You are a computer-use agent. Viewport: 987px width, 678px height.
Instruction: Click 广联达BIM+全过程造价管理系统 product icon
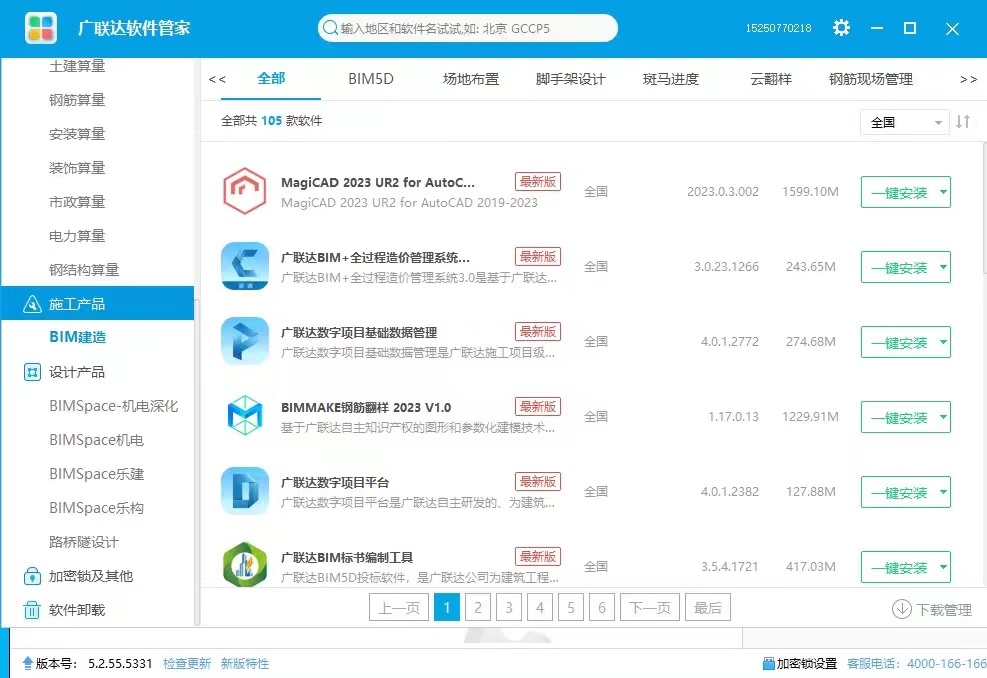click(245, 266)
